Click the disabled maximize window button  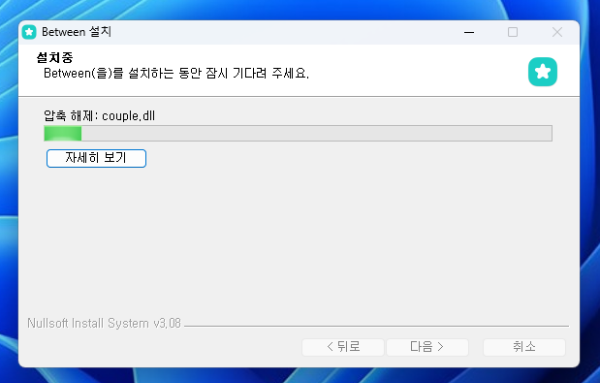513,32
